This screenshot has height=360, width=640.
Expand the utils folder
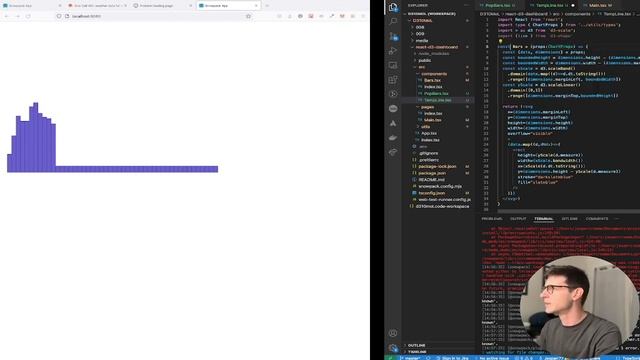point(437,127)
